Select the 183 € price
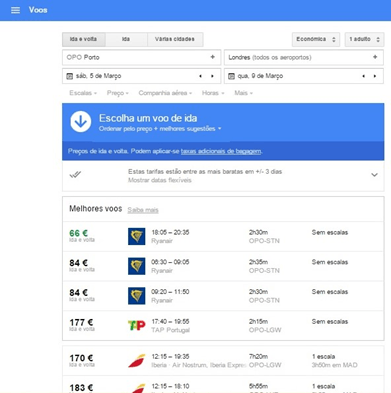 [81, 388]
